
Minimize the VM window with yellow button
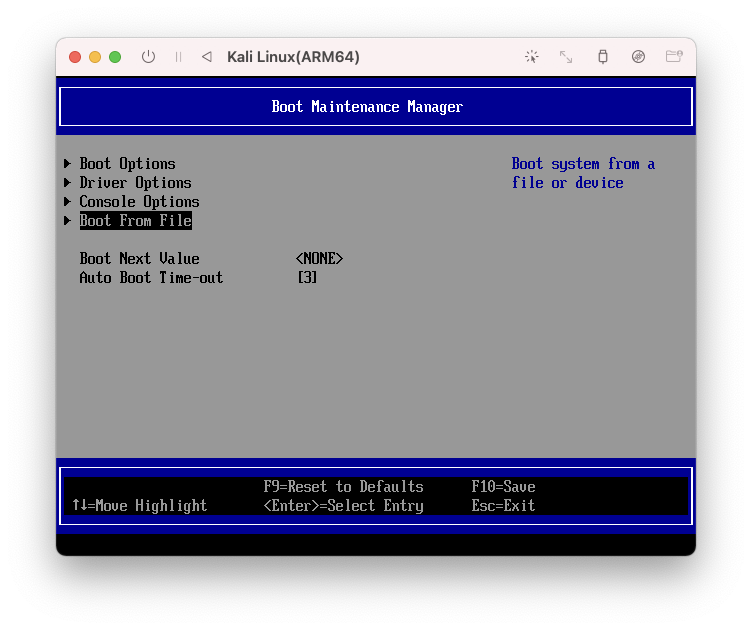tap(95, 57)
